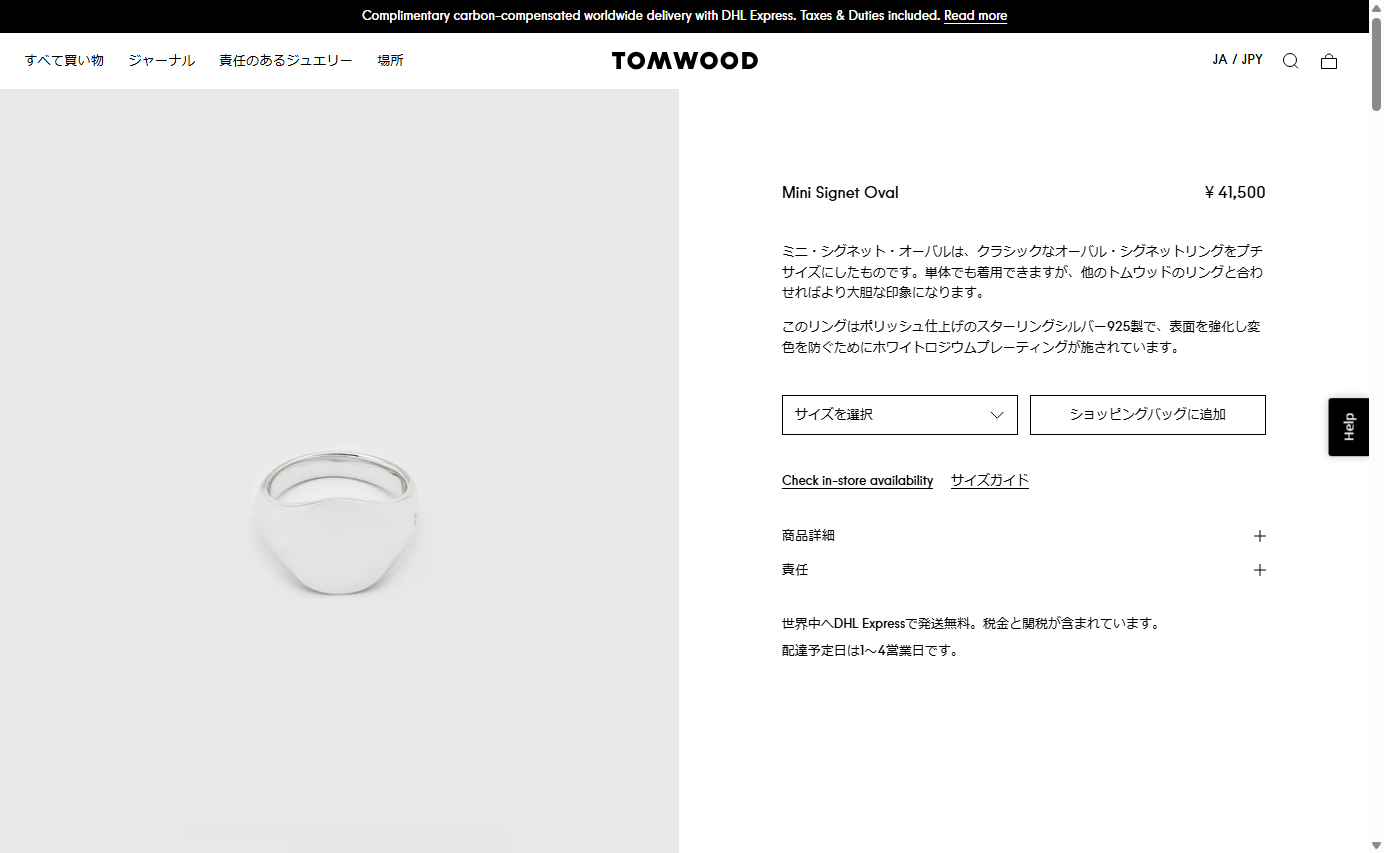Click Check in-store availability link

pyautogui.click(x=857, y=481)
